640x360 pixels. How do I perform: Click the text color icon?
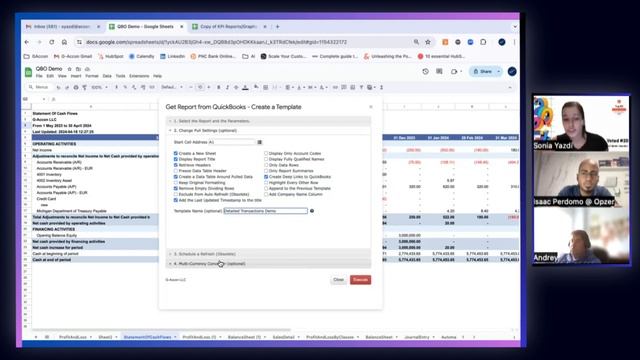point(245,87)
